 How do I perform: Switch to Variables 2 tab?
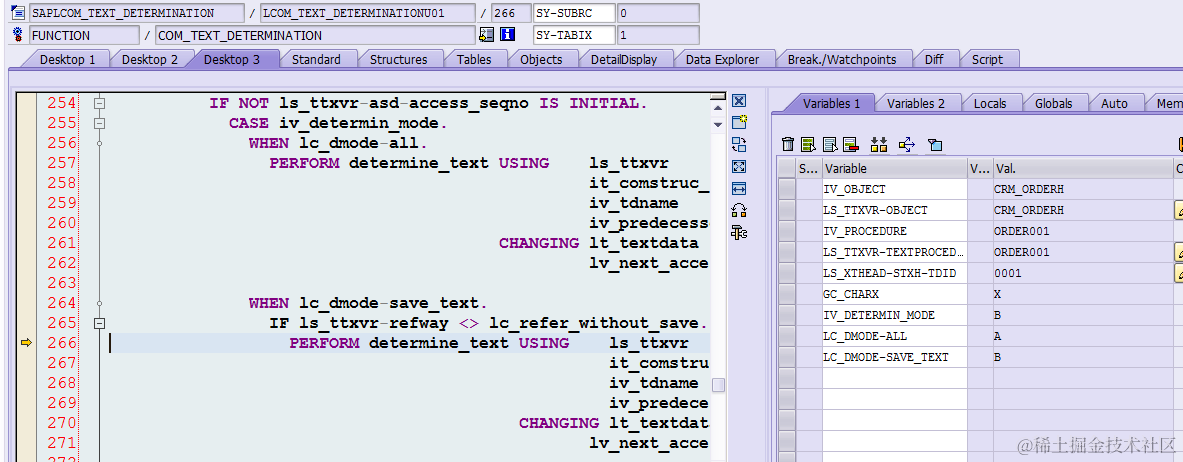coord(915,103)
